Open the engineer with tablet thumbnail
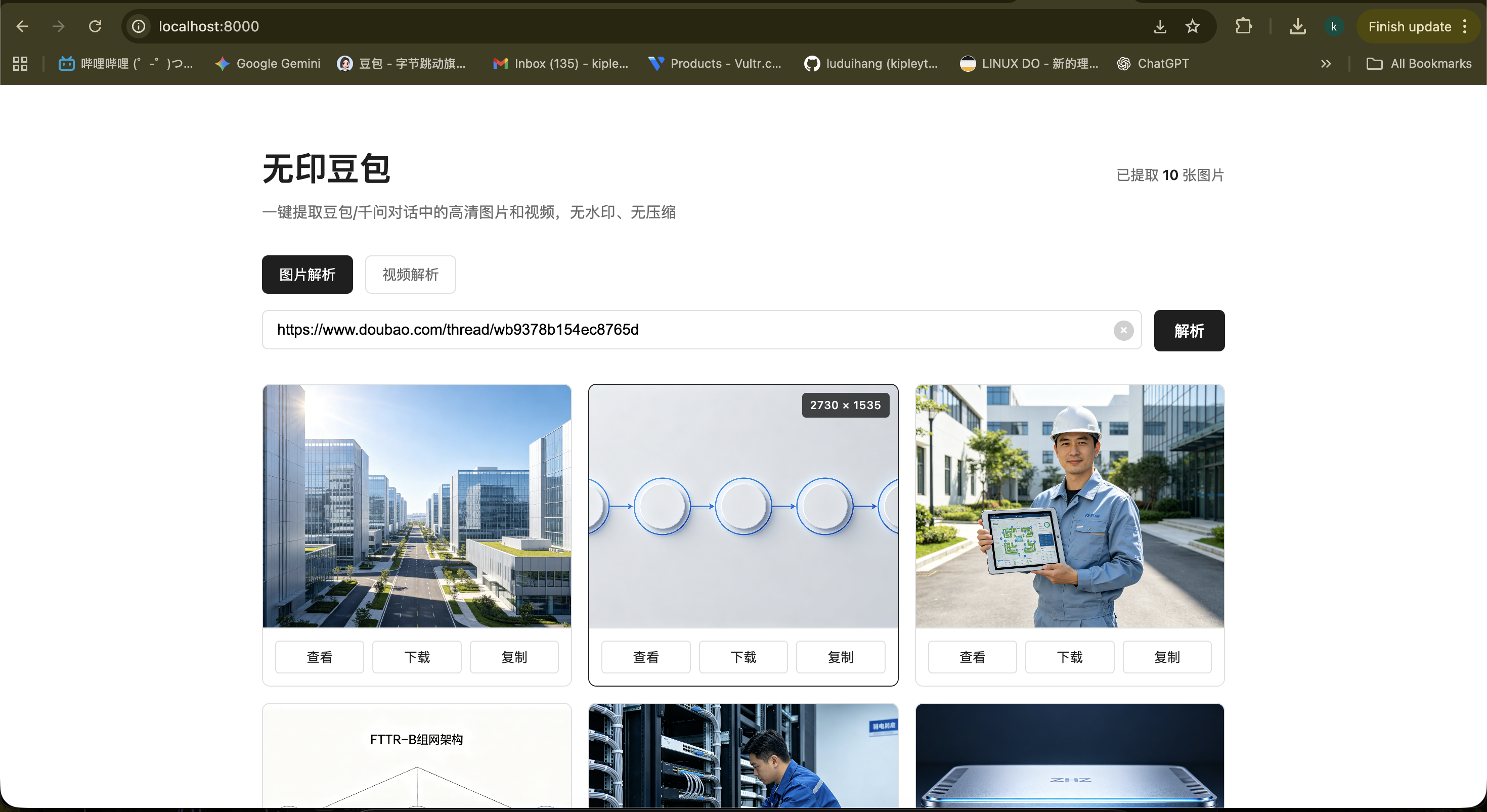Viewport: 1487px width, 812px height. pos(1070,506)
